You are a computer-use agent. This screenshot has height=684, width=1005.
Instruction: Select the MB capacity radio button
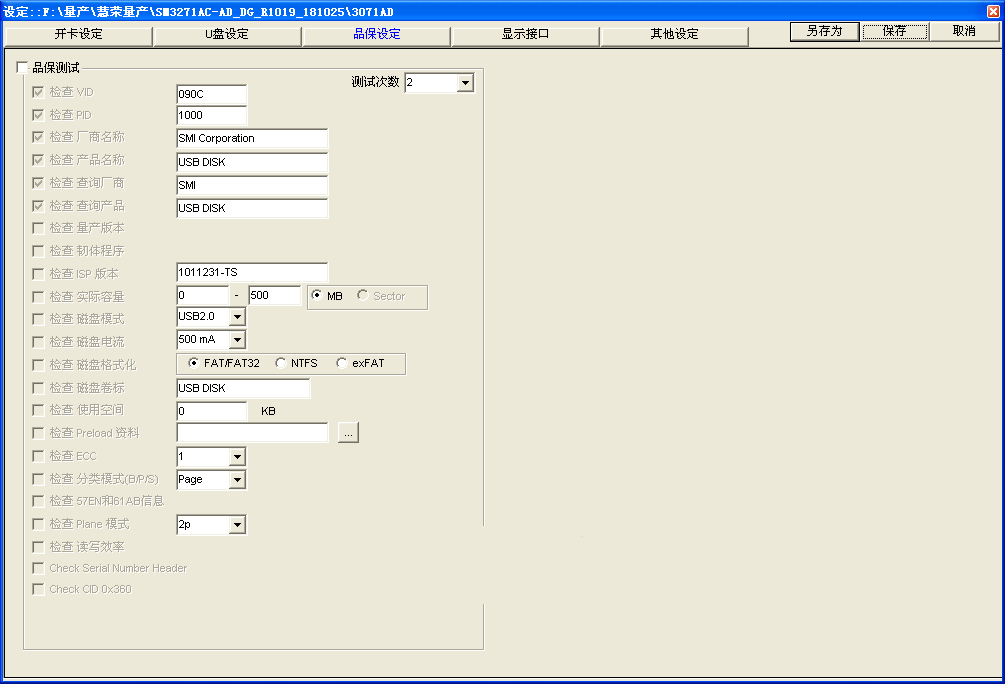point(317,296)
